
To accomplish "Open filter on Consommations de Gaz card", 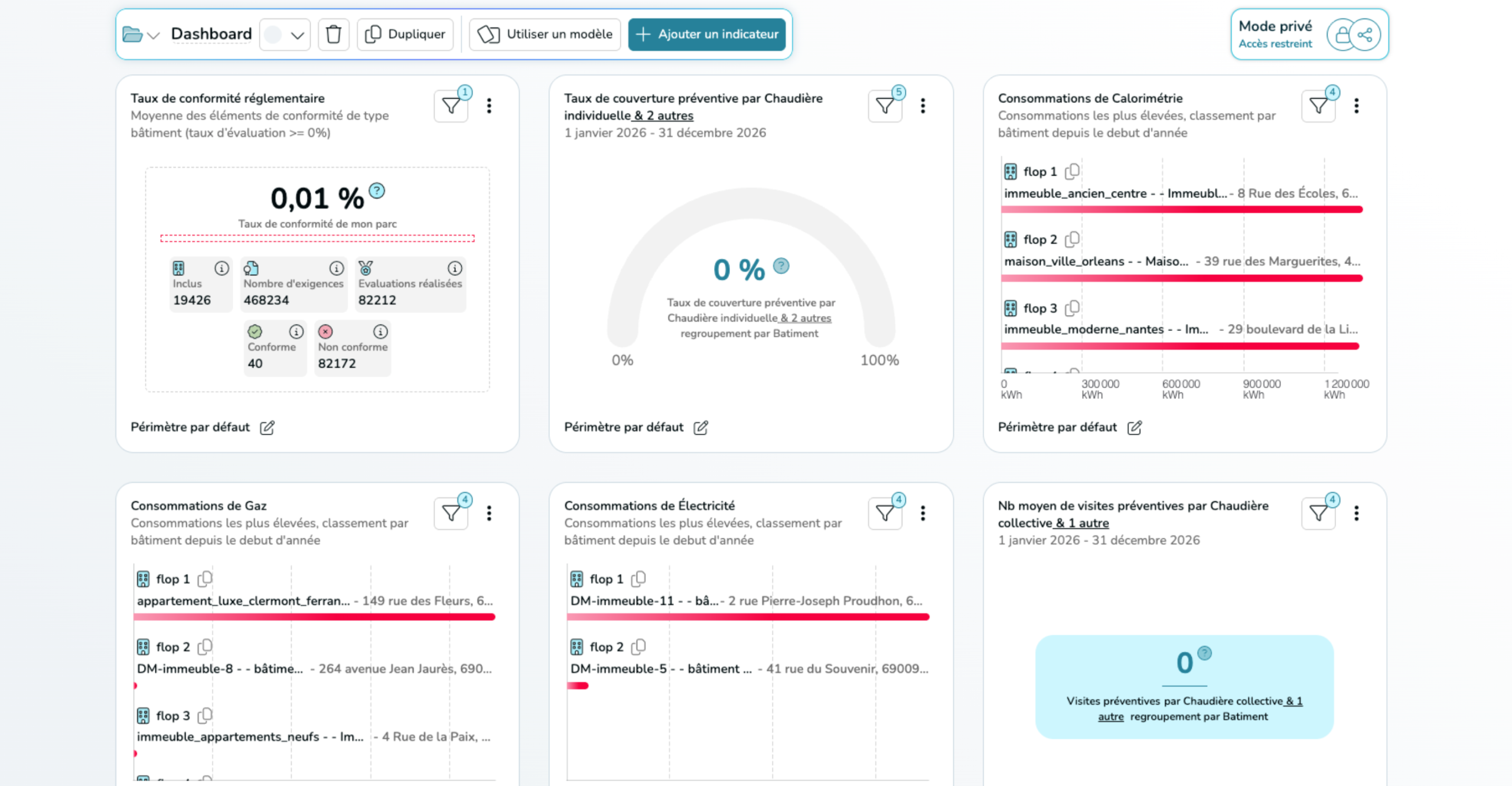I will (451, 513).
